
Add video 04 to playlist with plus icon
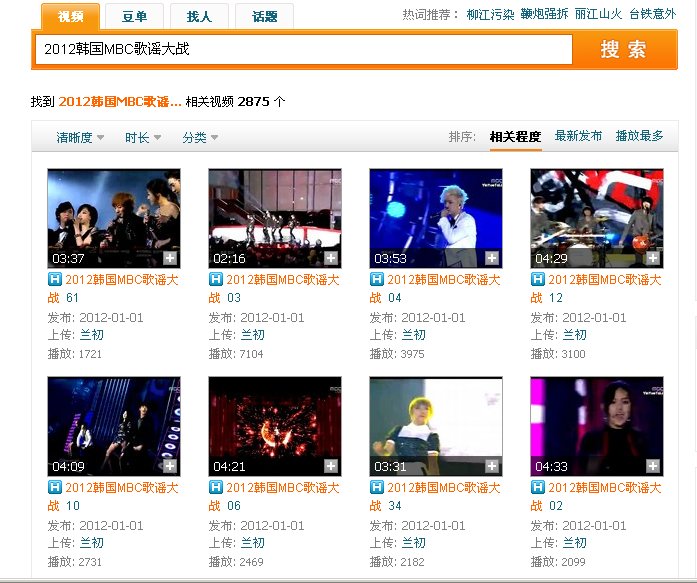(x=492, y=258)
